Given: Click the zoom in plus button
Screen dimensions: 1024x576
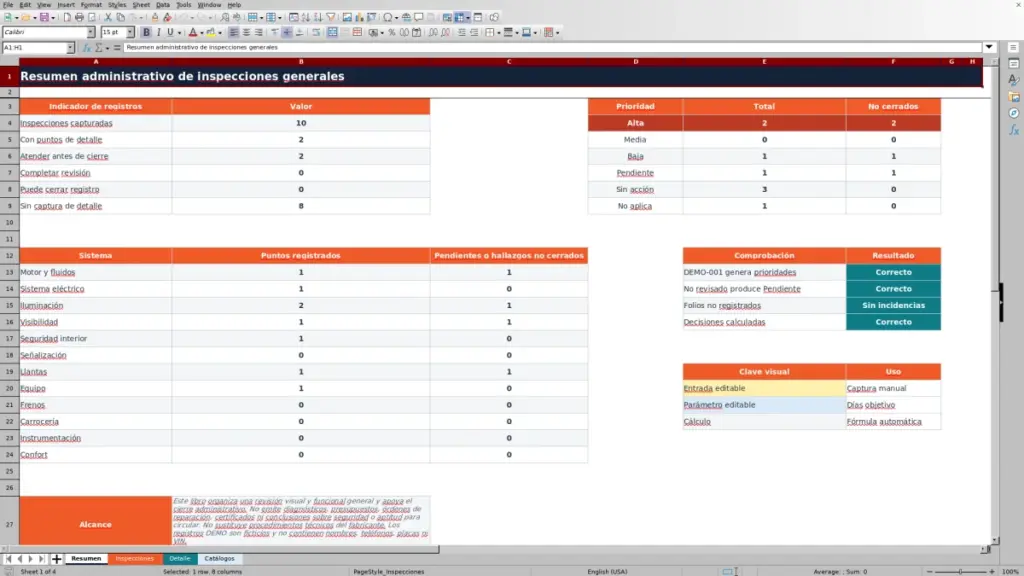Looking at the screenshot, I should [x=991, y=571].
